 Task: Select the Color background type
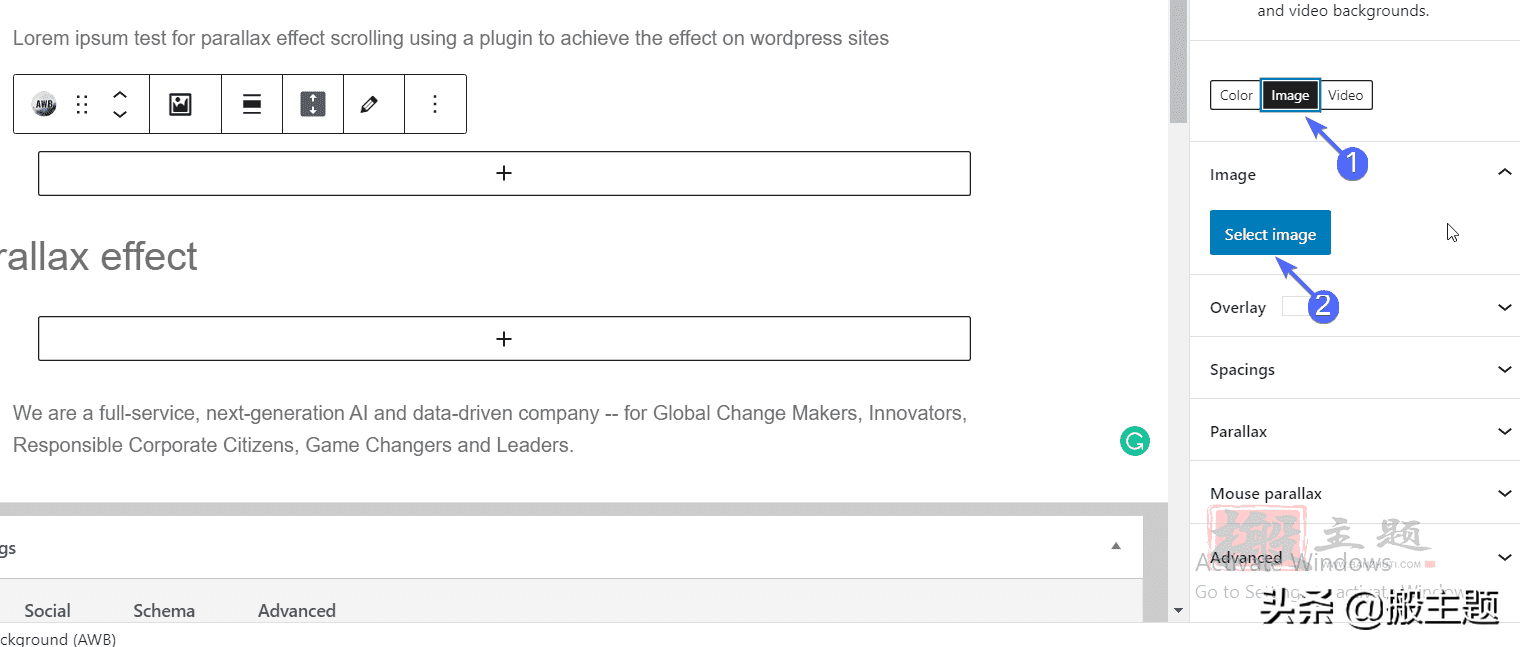click(1236, 95)
